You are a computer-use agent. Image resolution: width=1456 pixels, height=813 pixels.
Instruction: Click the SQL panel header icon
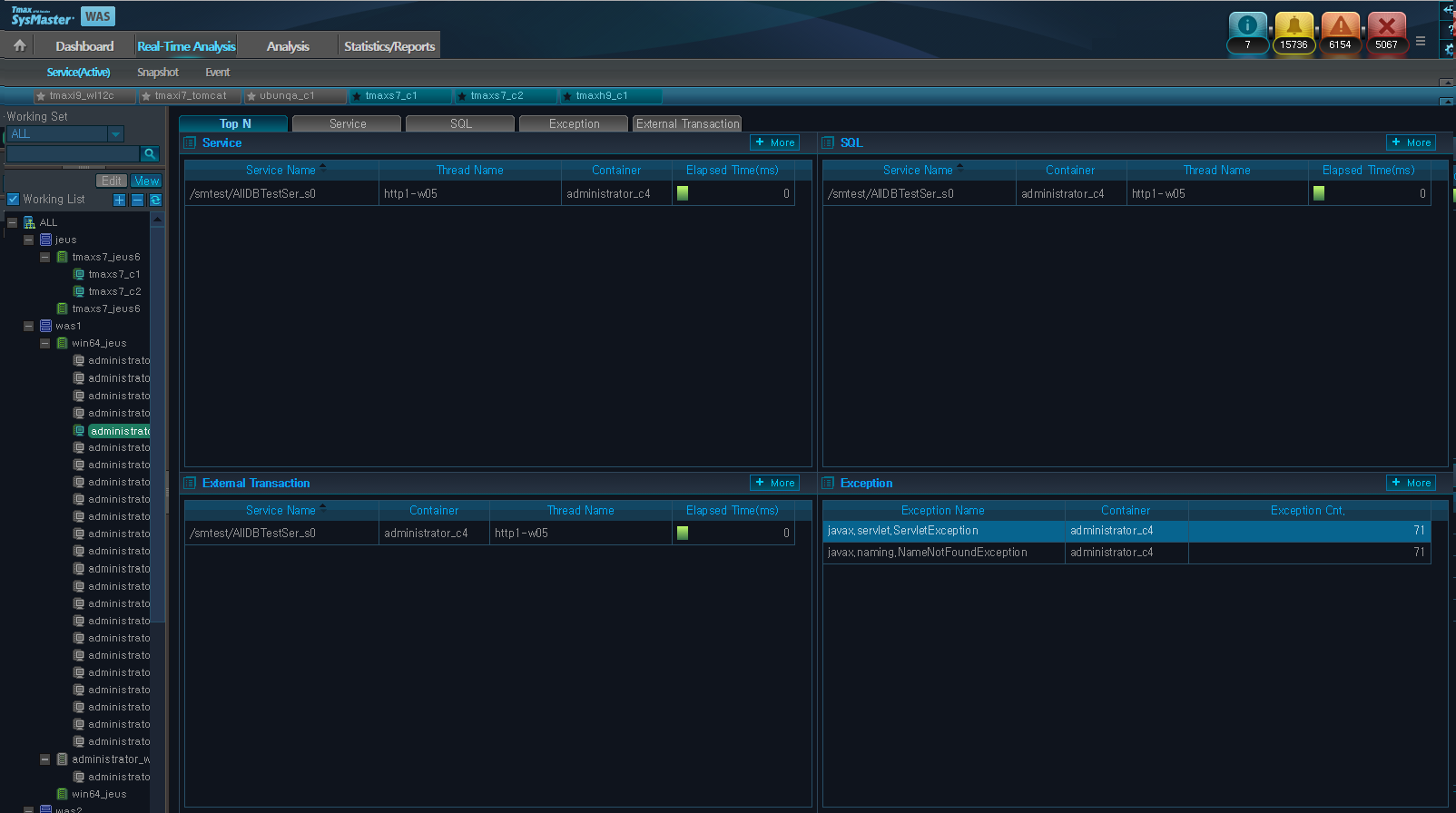click(828, 142)
